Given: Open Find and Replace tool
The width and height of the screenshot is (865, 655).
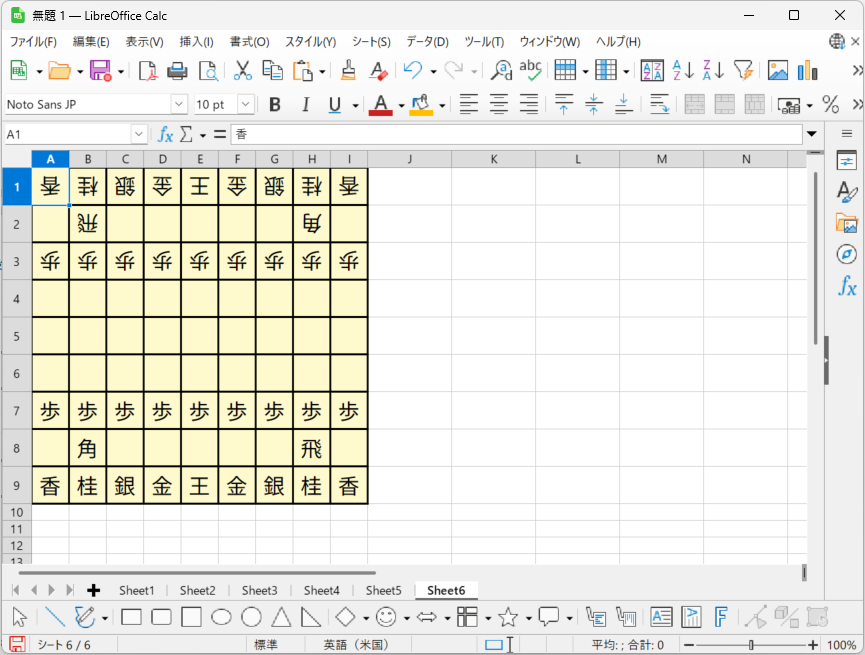Looking at the screenshot, I should tap(502, 70).
